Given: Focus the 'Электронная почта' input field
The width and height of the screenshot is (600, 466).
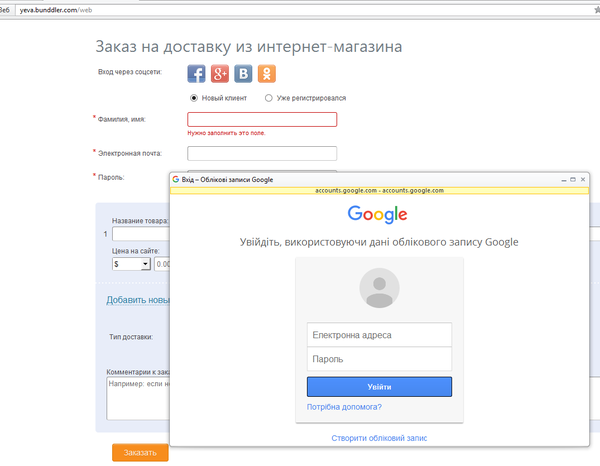Looking at the screenshot, I should [x=262, y=153].
